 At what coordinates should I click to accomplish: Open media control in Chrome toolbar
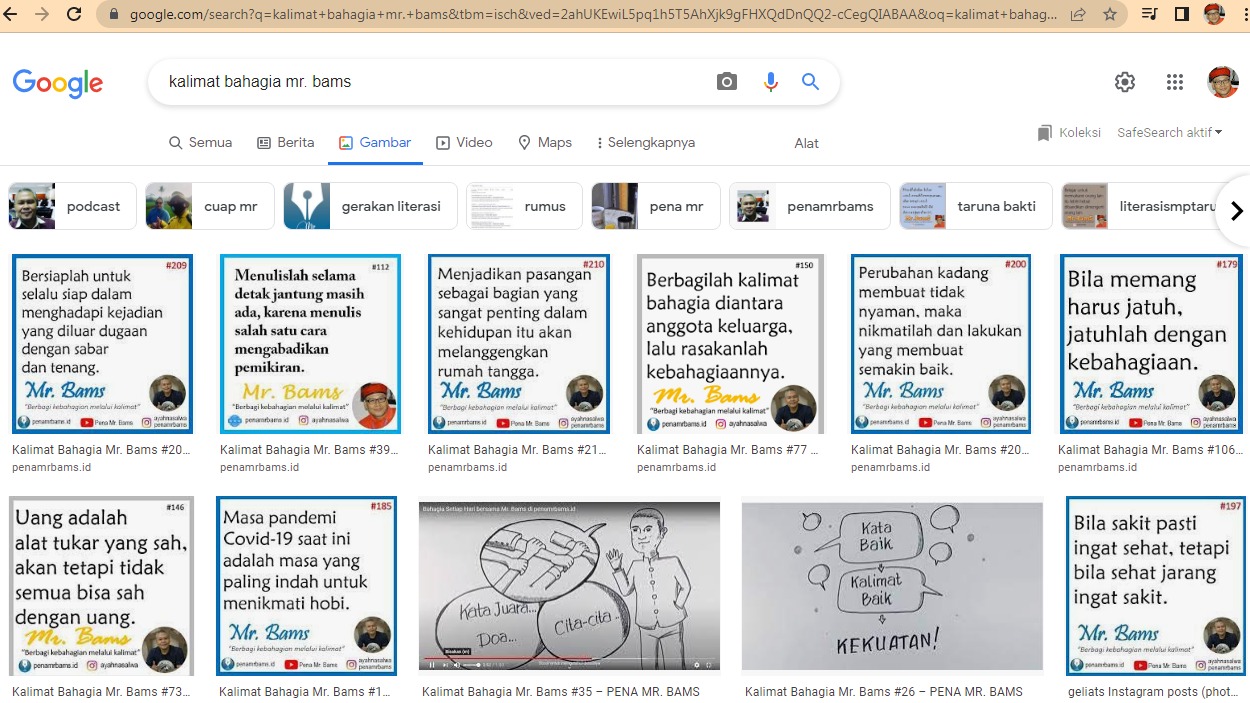point(1150,15)
